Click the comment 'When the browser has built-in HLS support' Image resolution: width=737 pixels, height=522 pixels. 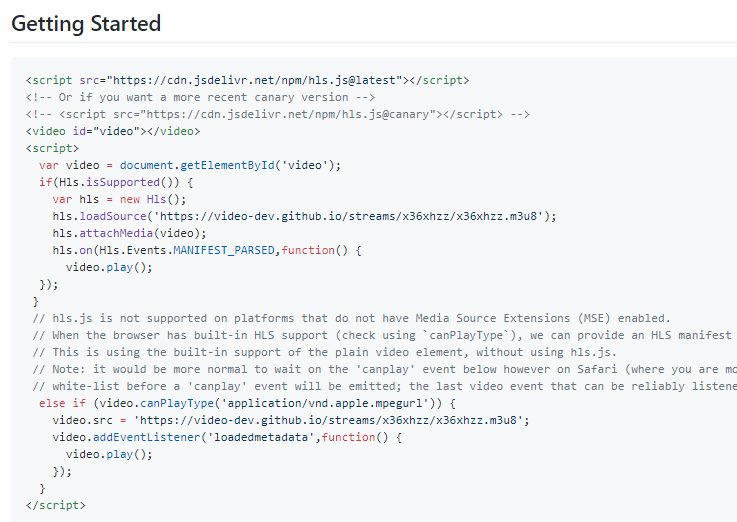coord(384,335)
